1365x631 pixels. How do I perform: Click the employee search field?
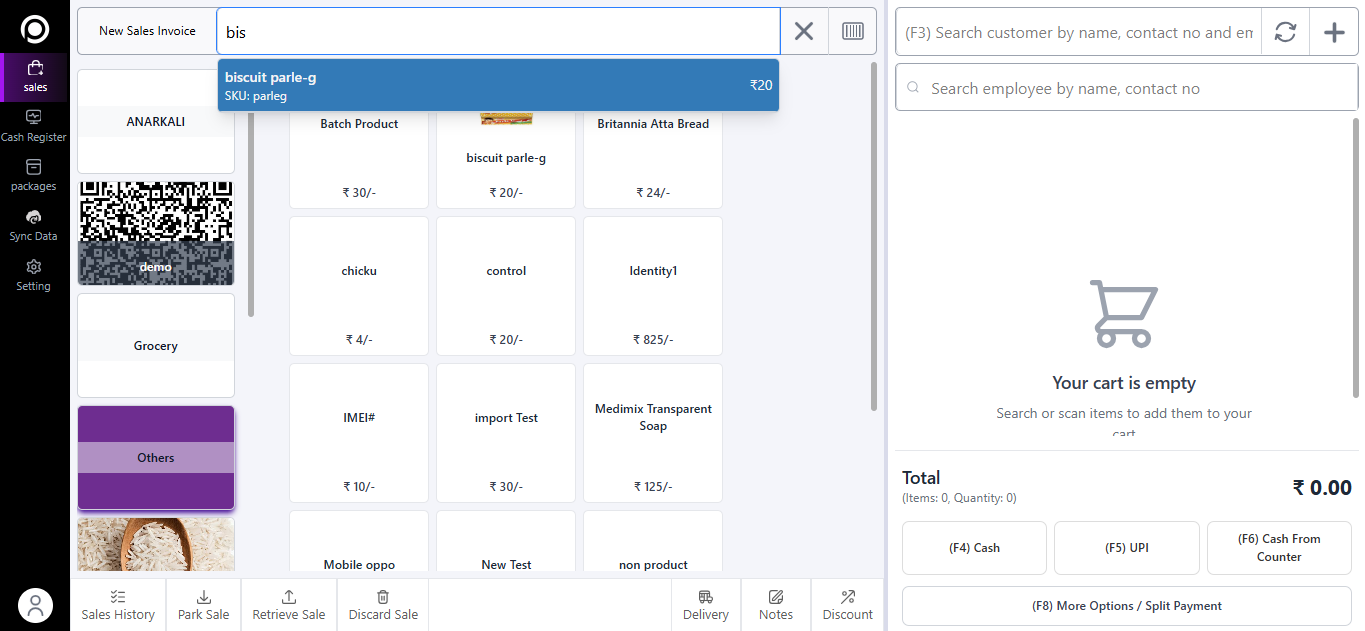click(x=1126, y=89)
